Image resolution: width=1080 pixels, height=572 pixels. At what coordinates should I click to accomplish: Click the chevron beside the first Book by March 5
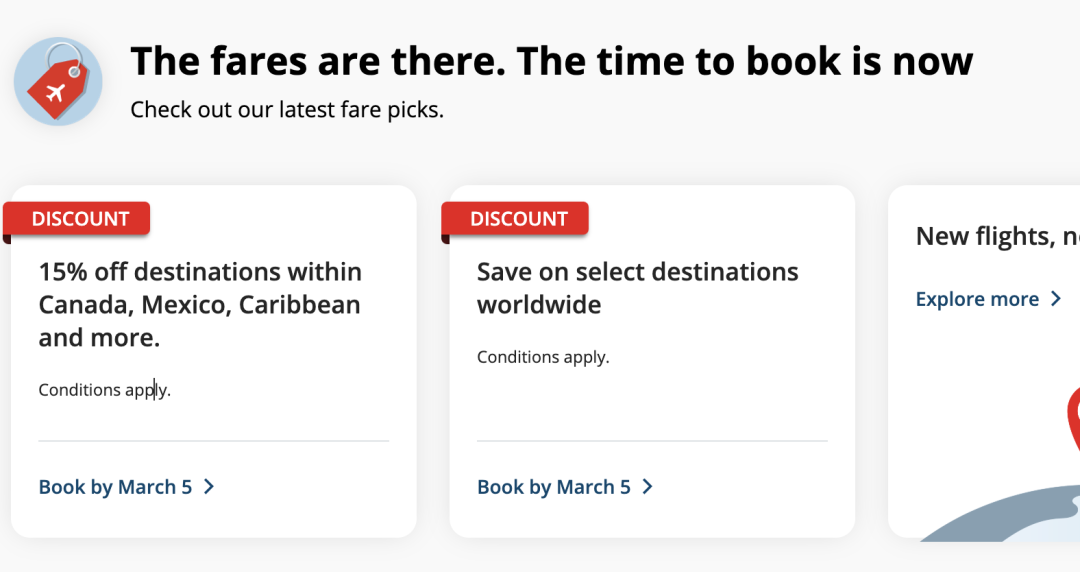tap(209, 487)
